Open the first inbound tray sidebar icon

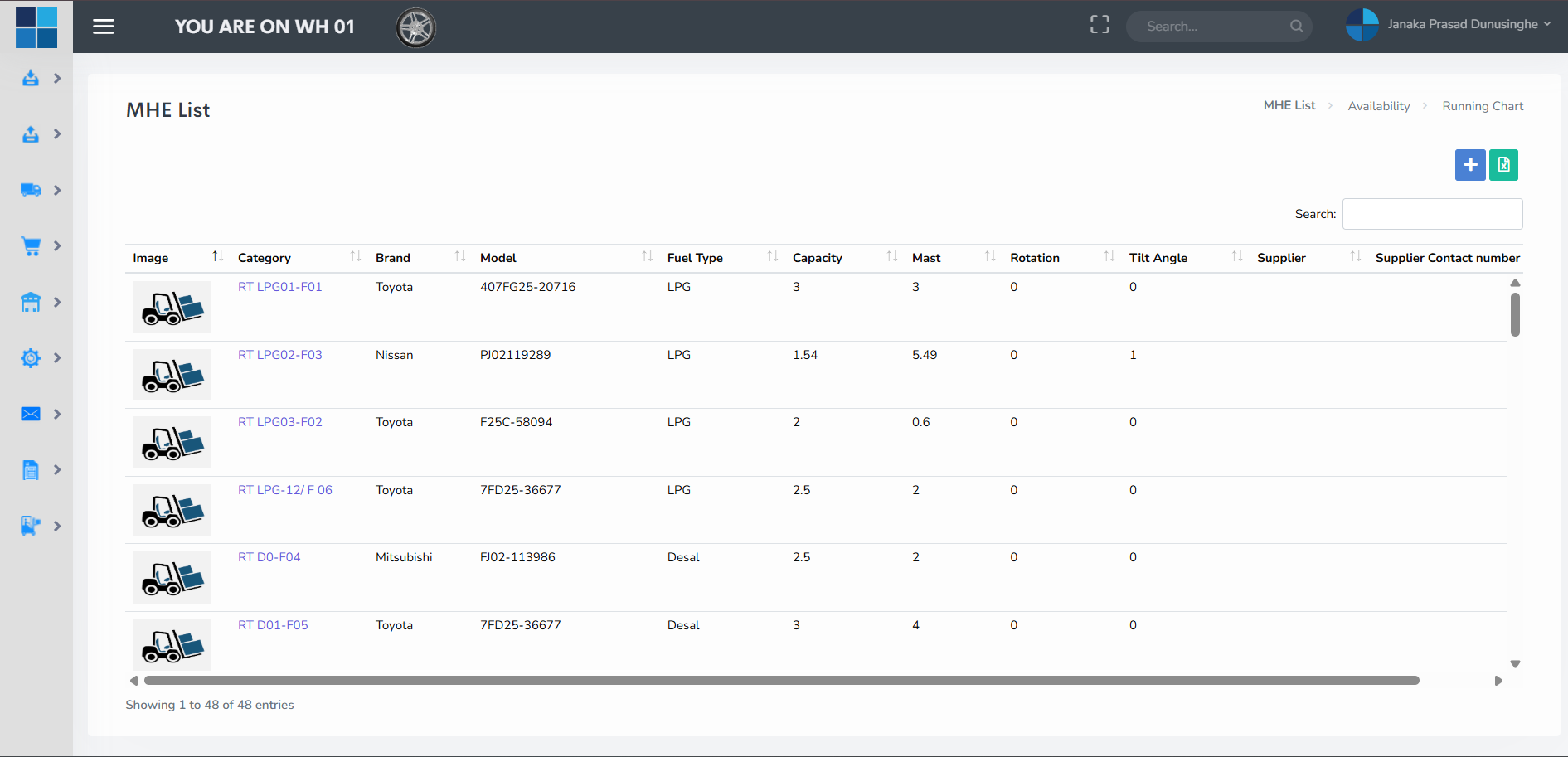[31, 78]
